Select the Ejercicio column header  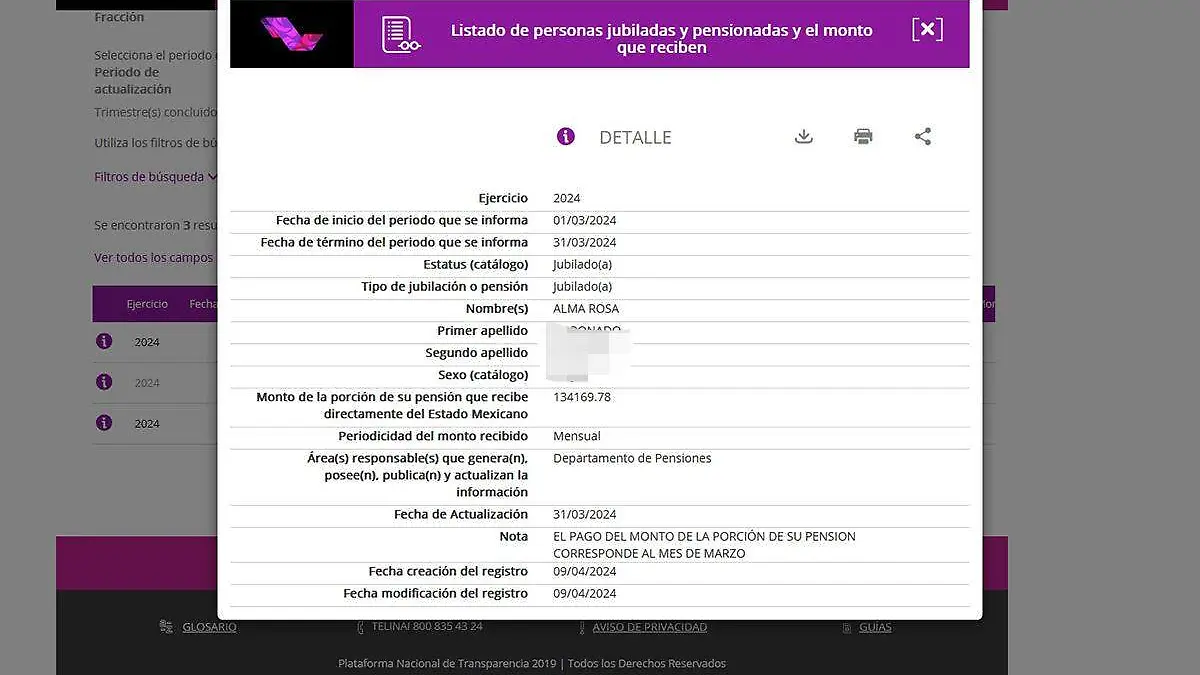[147, 304]
